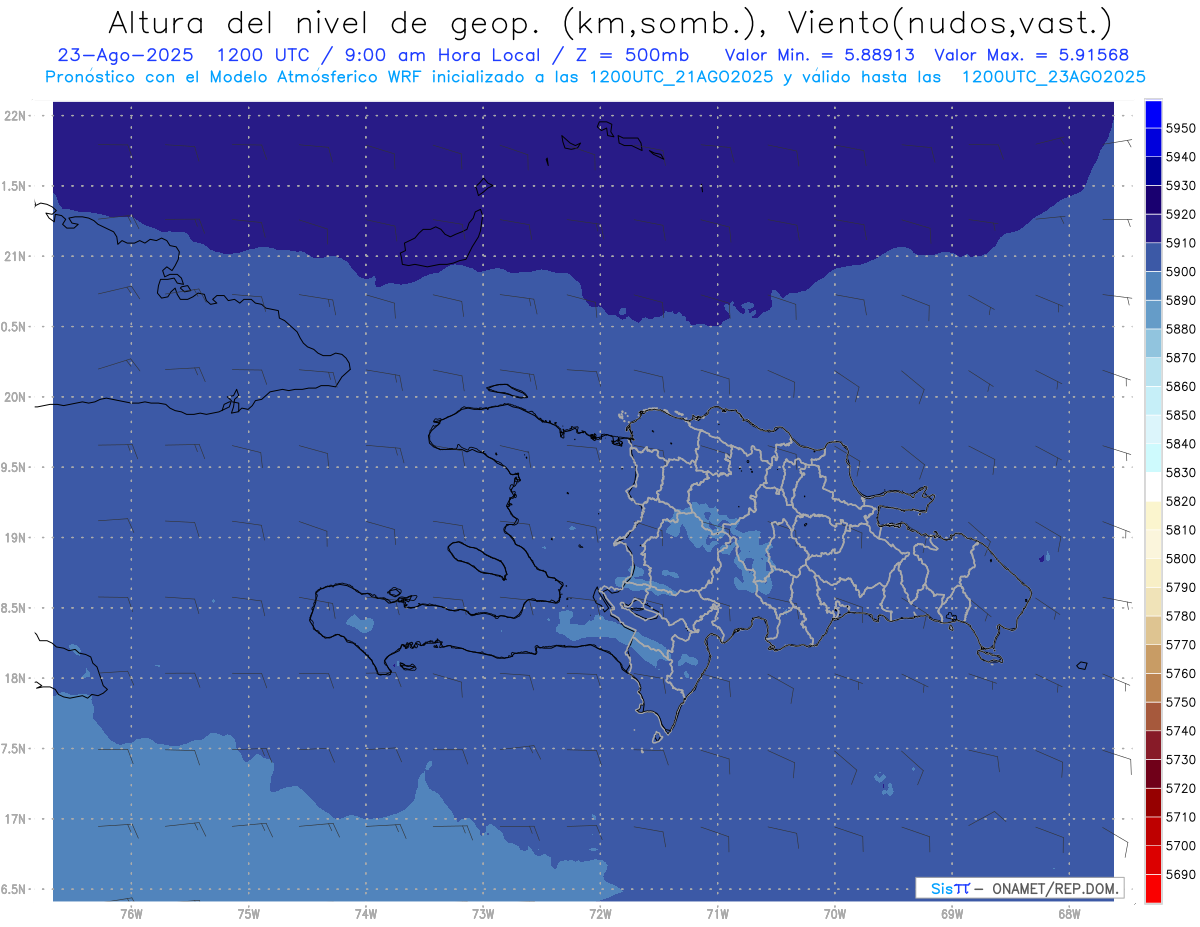The width and height of the screenshot is (1200, 927).
Task: Click the 5690 color scale label
Action: click(x=1180, y=874)
